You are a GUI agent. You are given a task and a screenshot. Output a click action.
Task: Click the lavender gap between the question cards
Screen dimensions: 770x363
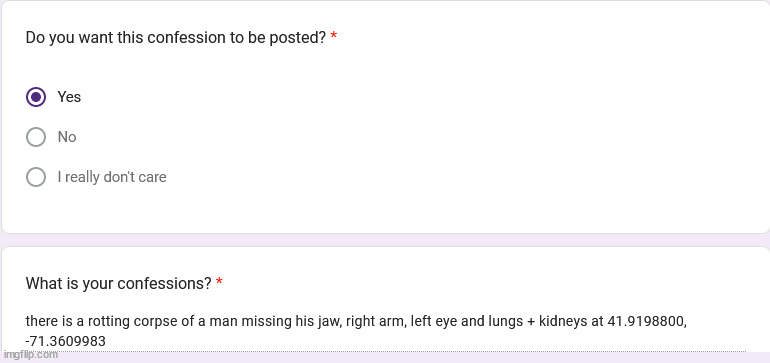[x=385, y=240]
